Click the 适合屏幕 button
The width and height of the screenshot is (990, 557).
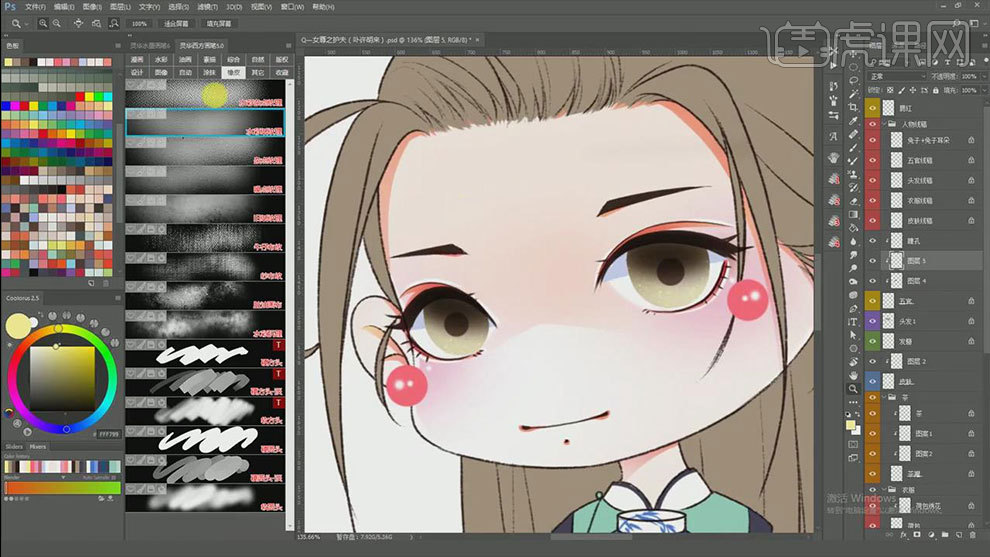[176, 24]
